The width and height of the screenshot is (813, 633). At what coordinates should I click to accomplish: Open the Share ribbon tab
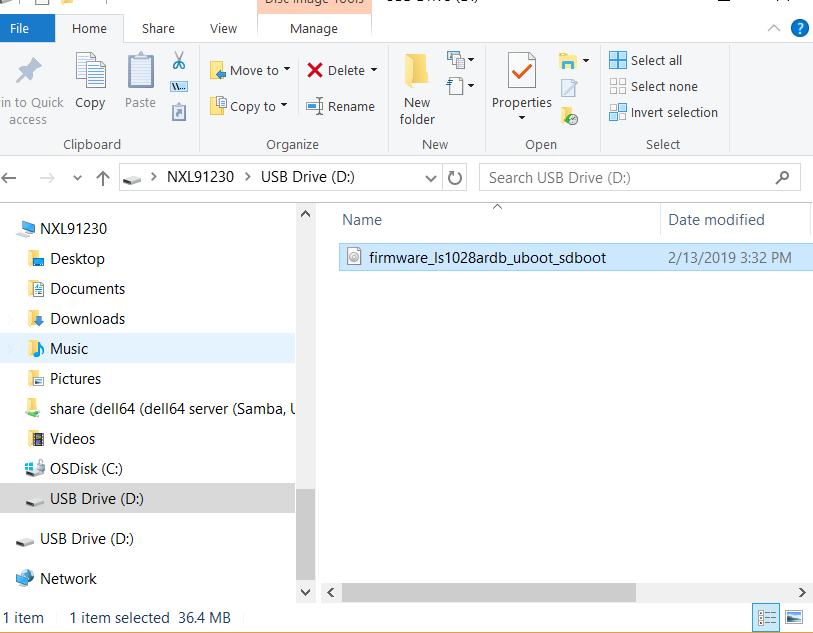point(158,29)
